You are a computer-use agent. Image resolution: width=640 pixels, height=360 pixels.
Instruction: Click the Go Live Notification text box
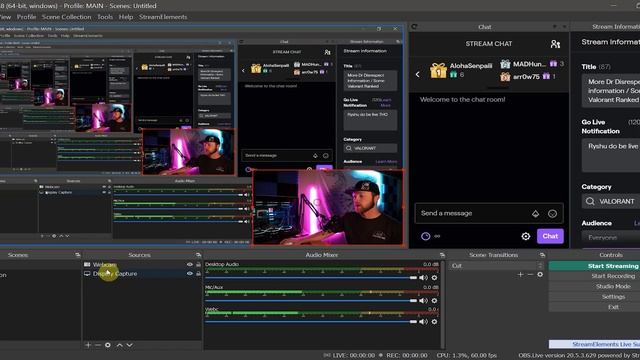coord(611,155)
